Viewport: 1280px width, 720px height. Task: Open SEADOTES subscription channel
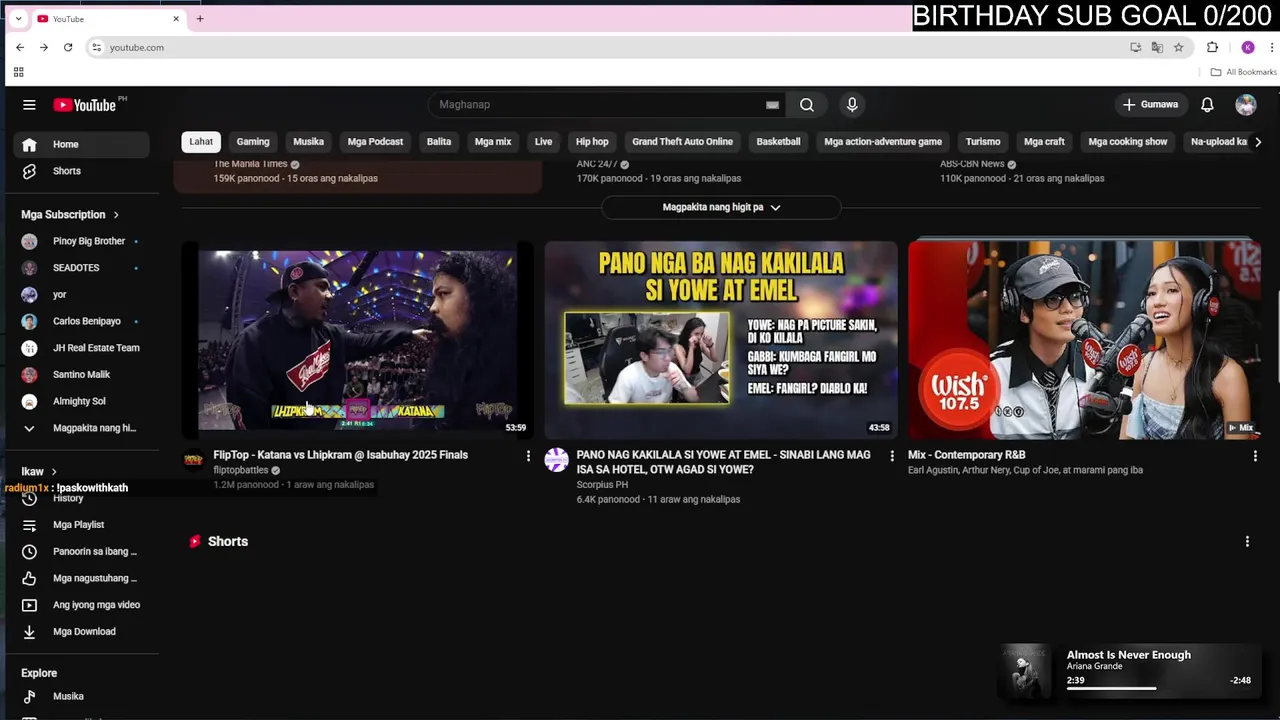(x=82, y=268)
